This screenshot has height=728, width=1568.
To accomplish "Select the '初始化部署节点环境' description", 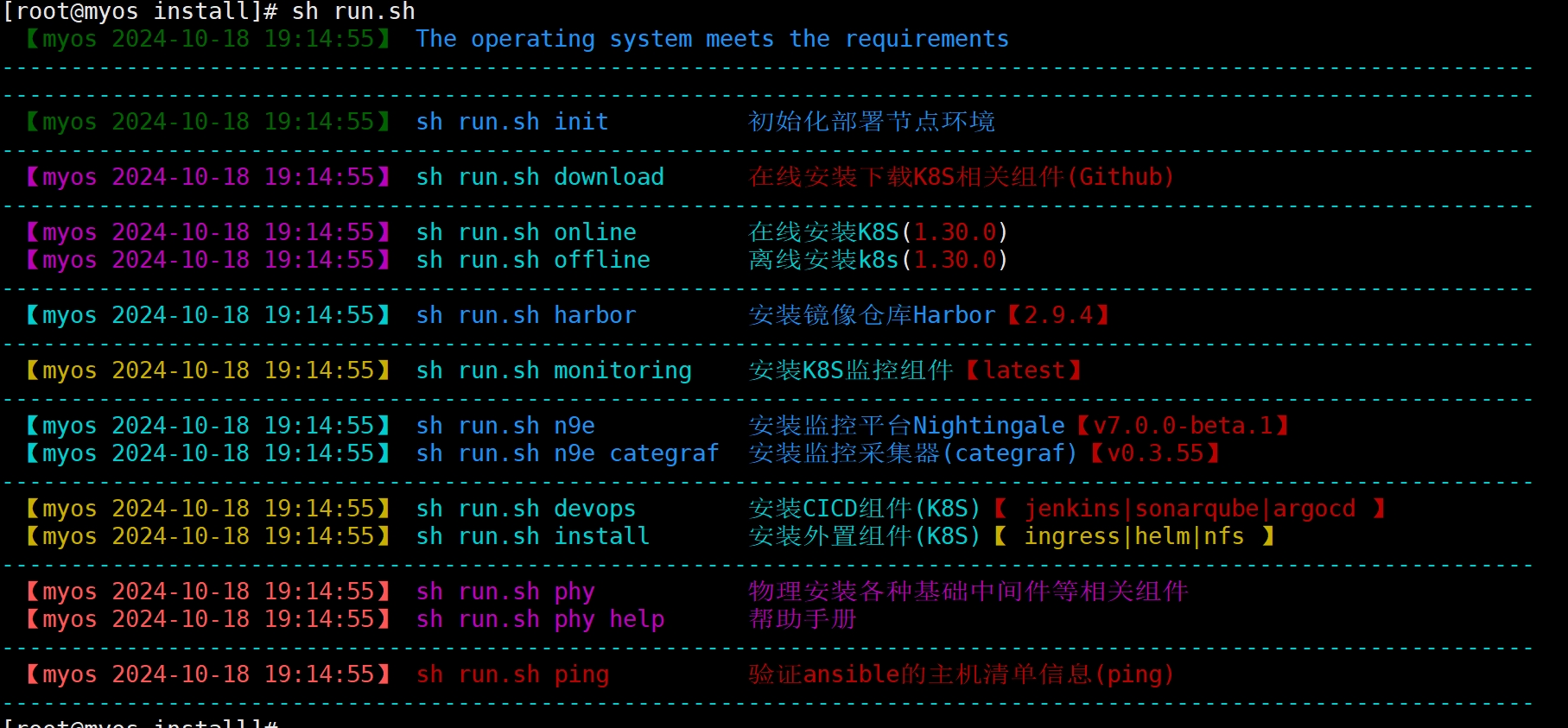I will coord(872,122).
